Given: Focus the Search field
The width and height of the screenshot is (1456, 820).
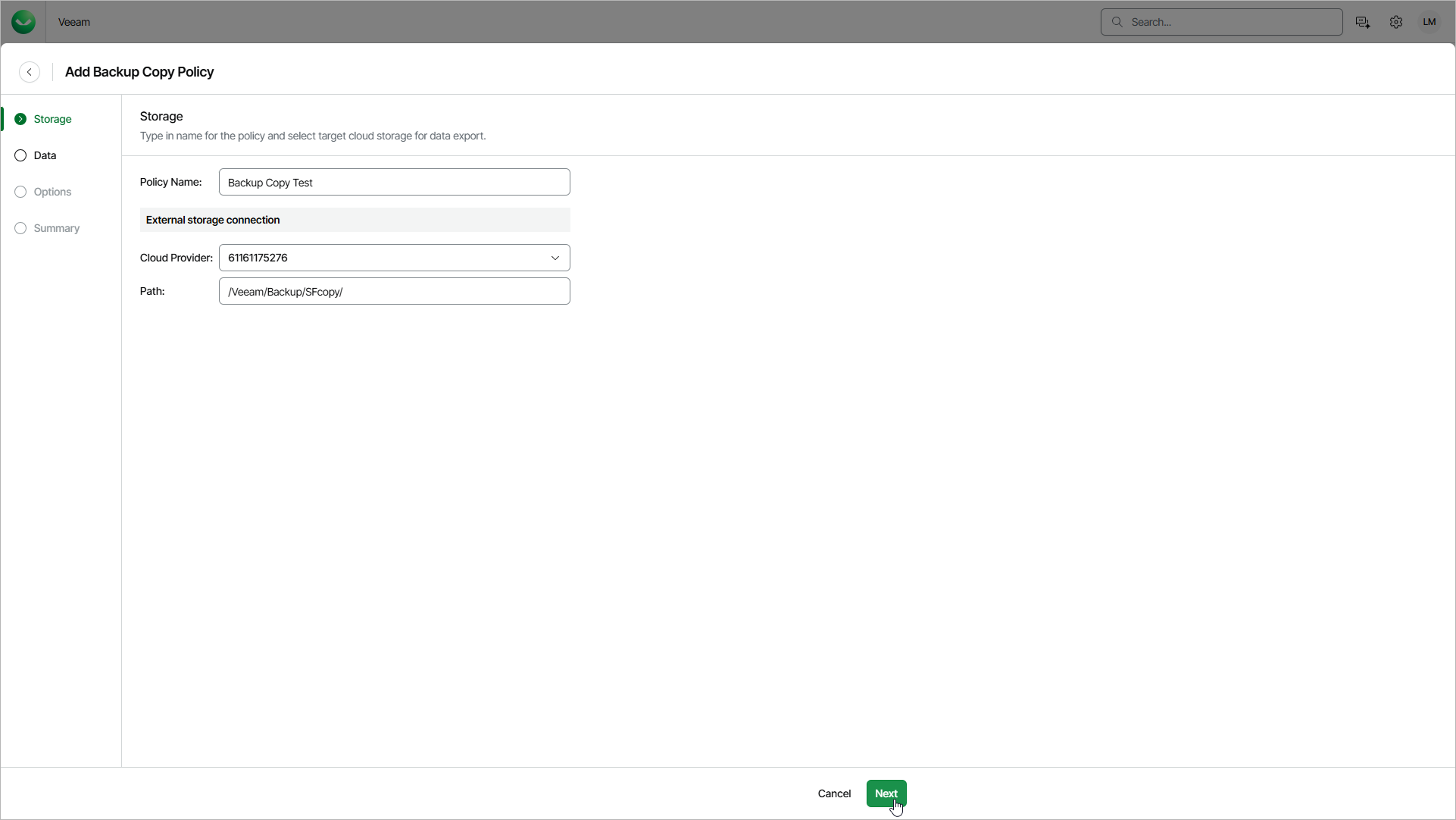Looking at the screenshot, I should click(1221, 22).
